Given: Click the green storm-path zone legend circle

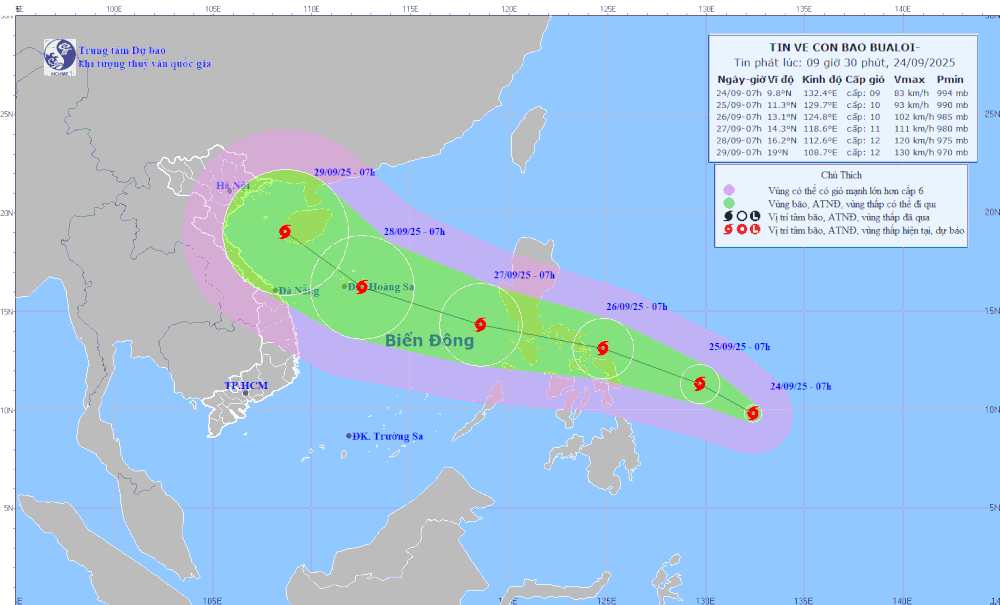Looking at the screenshot, I should (729, 203).
